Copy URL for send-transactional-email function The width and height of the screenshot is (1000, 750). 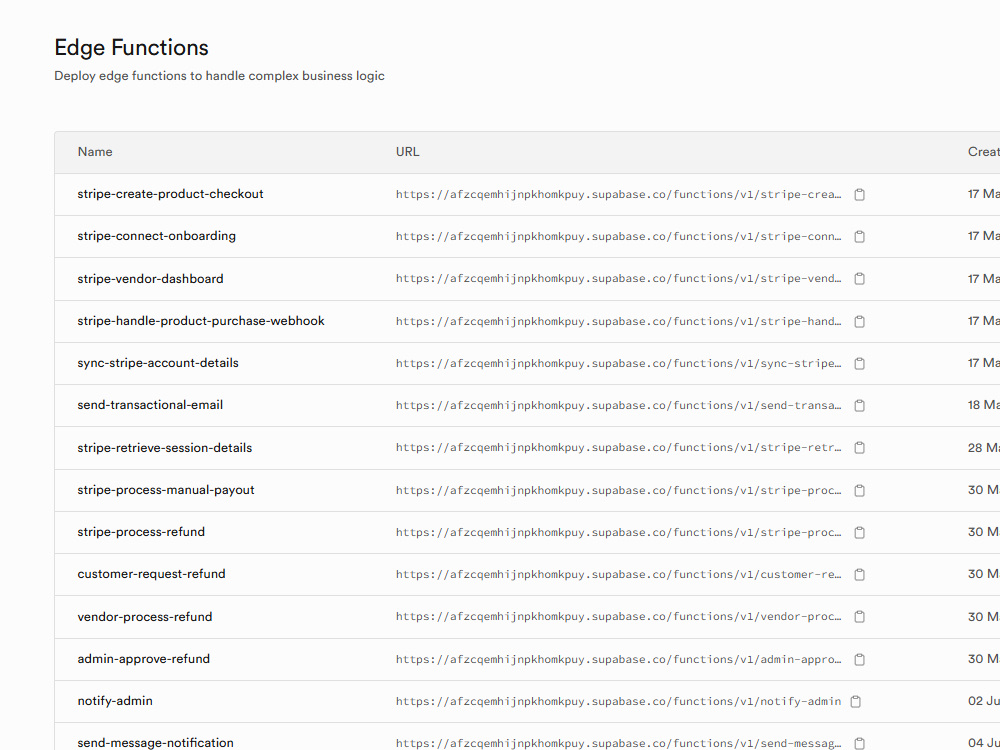click(x=859, y=406)
